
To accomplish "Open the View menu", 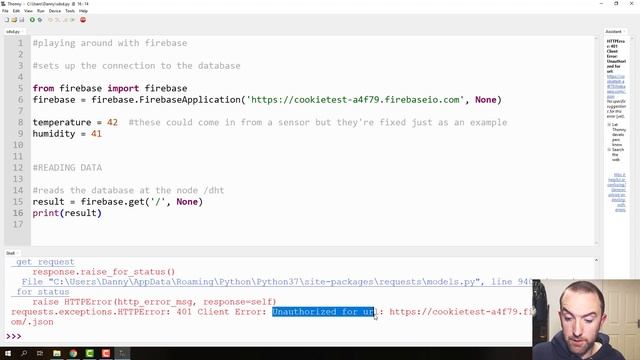I will pos(28,11).
